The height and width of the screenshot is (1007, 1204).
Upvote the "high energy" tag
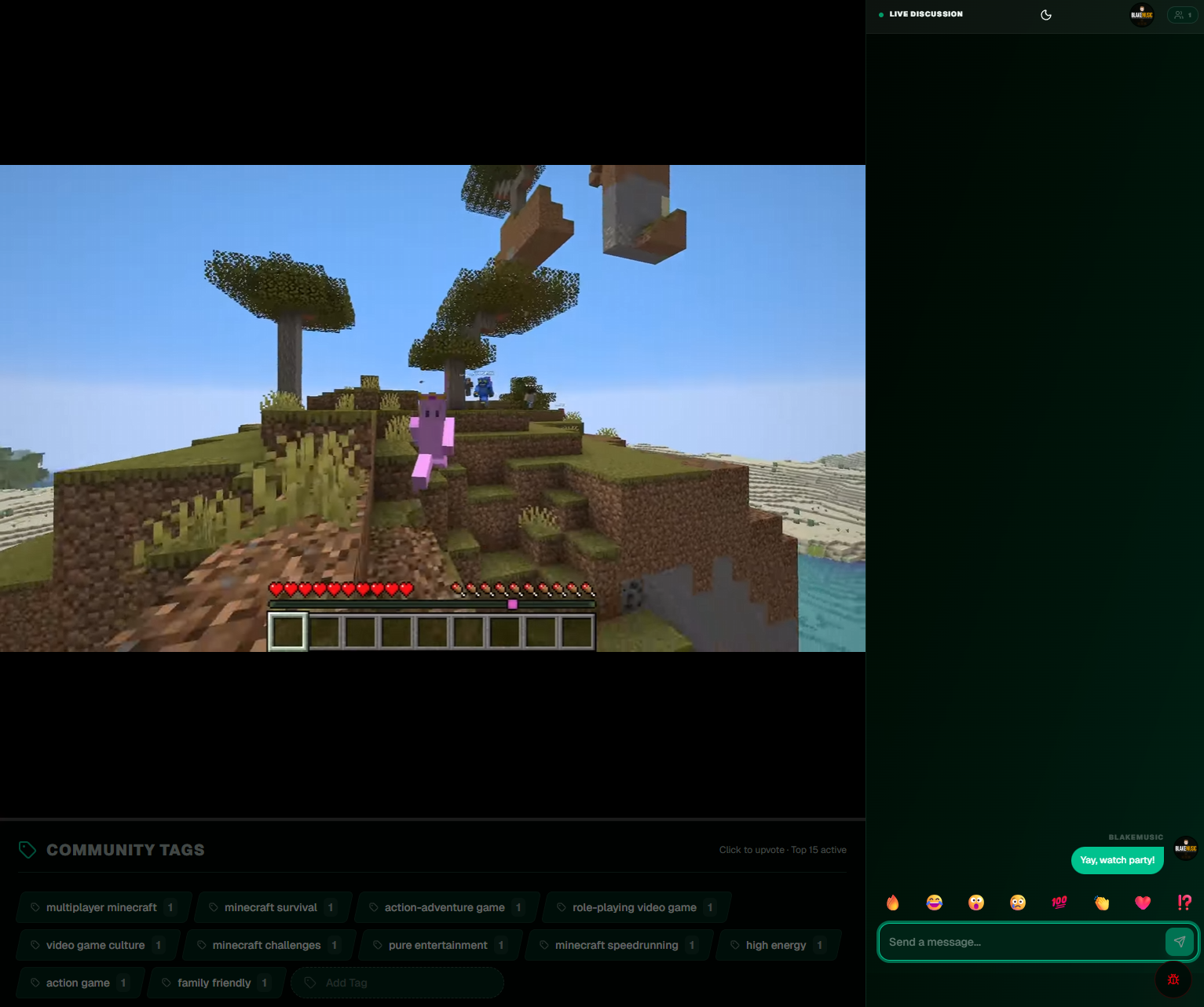(776, 945)
